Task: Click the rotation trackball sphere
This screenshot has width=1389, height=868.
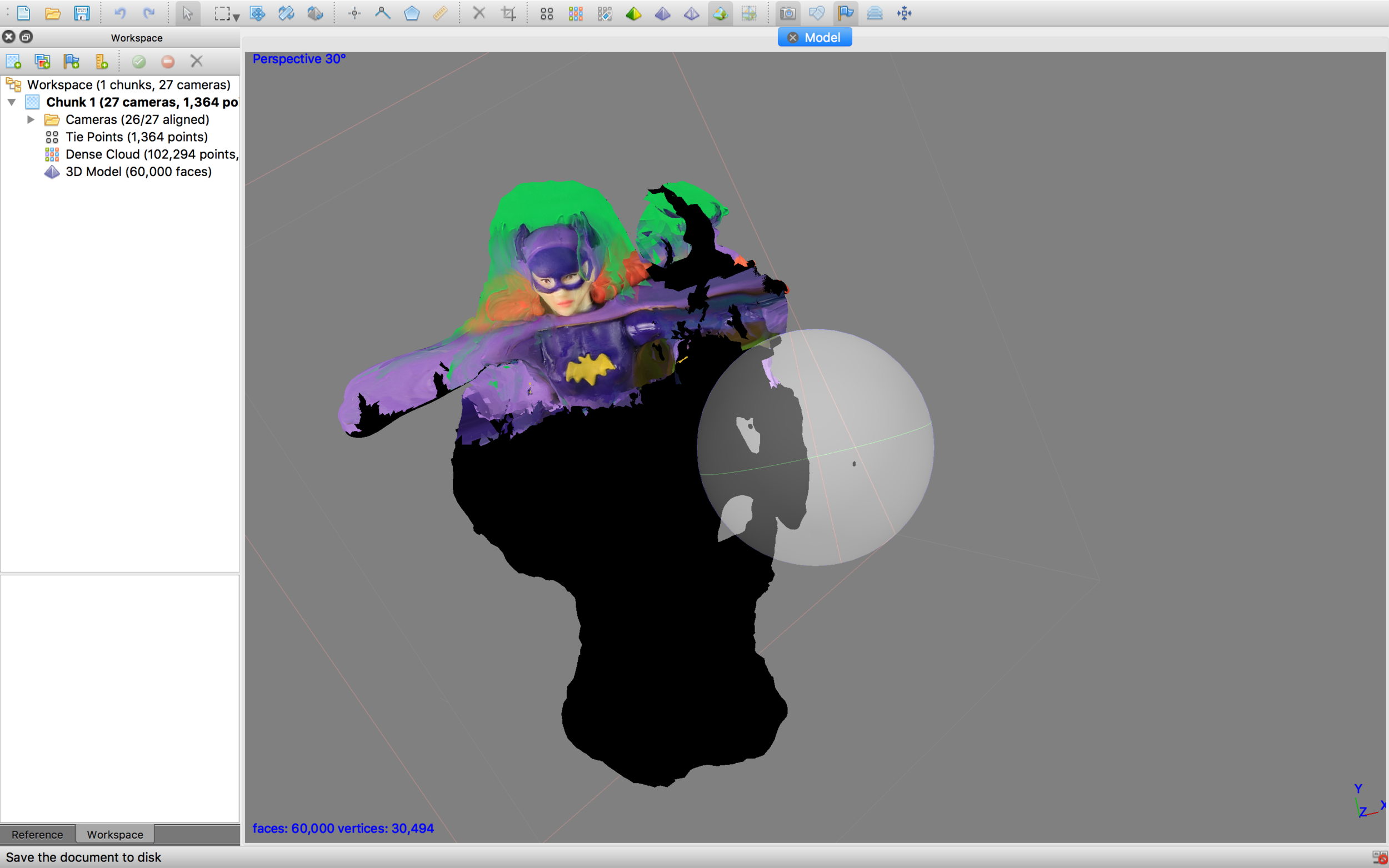Action: click(x=816, y=447)
